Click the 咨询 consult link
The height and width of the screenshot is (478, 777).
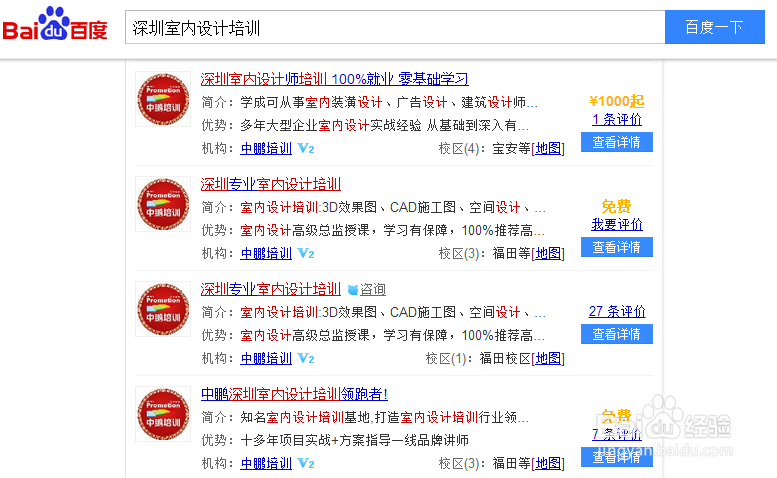pyautogui.click(x=373, y=289)
